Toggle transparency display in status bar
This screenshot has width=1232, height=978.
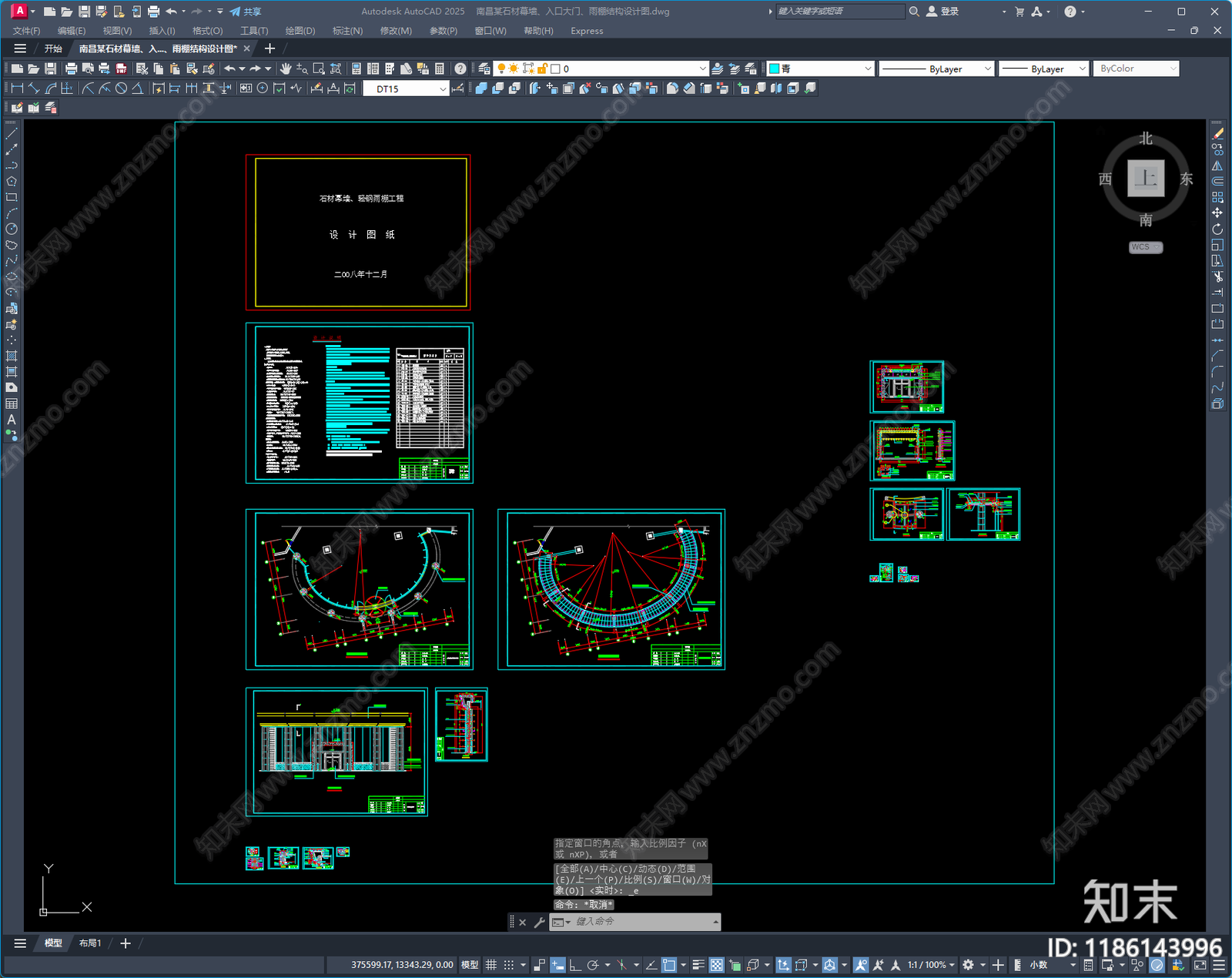(x=716, y=965)
